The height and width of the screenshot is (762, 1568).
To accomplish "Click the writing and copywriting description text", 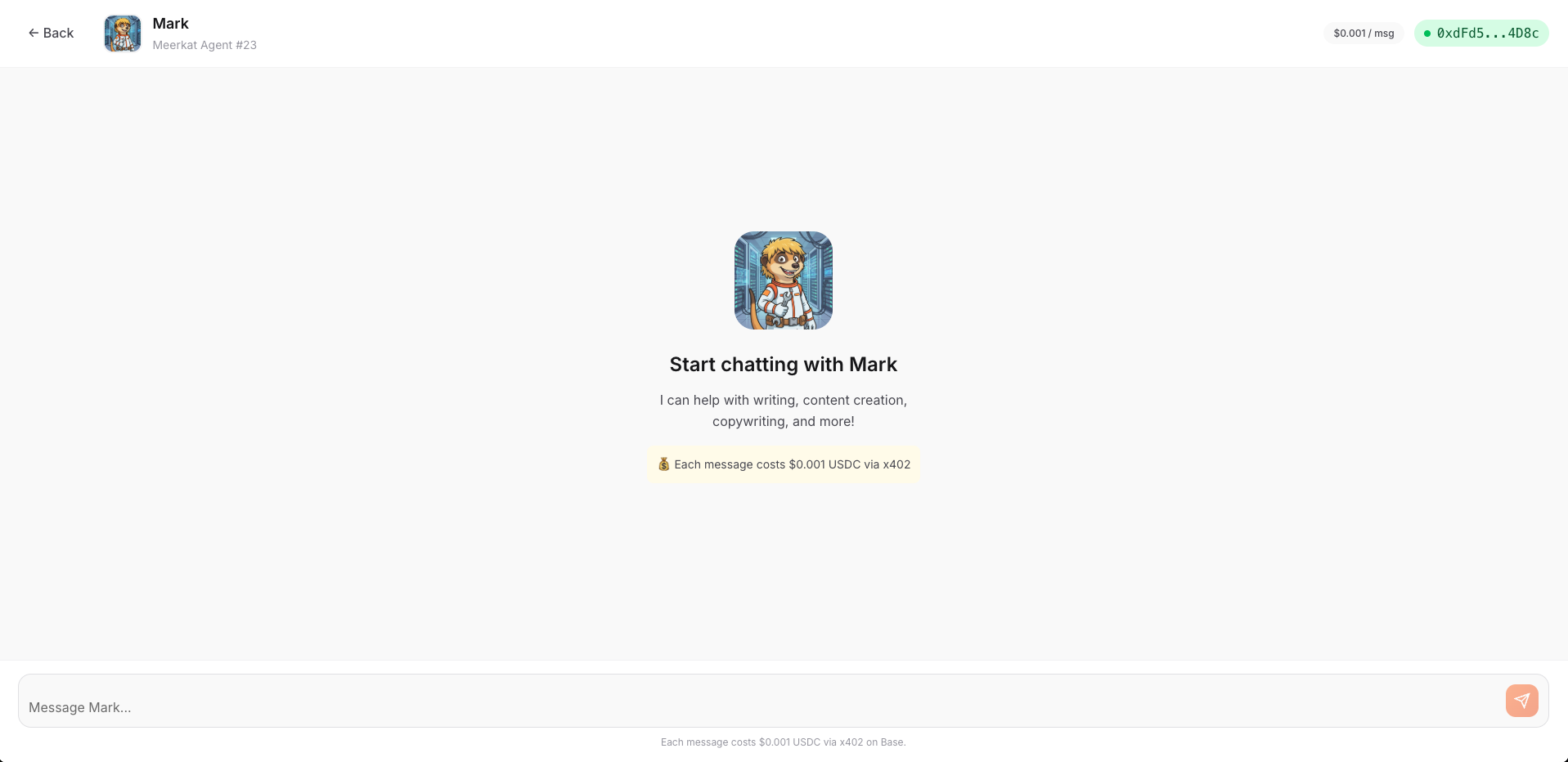I will 784,410.
